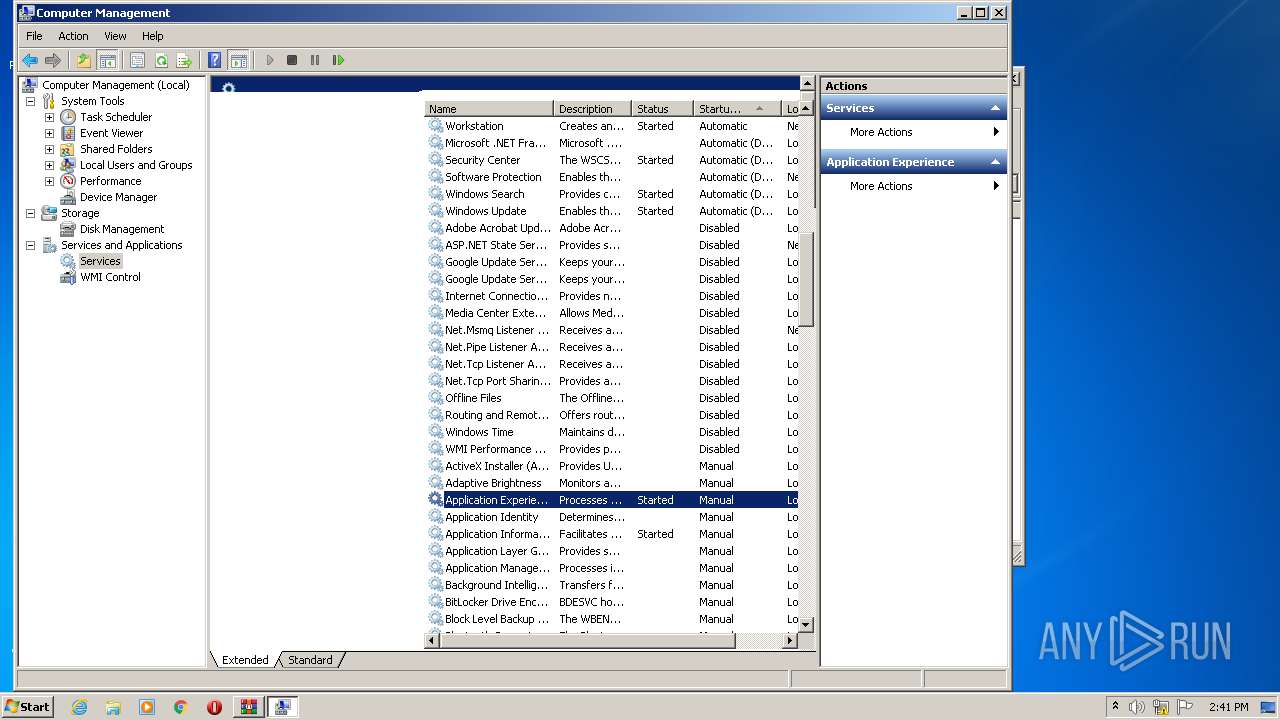Switch to the Extended tab
The height and width of the screenshot is (720, 1280).
click(x=245, y=660)
